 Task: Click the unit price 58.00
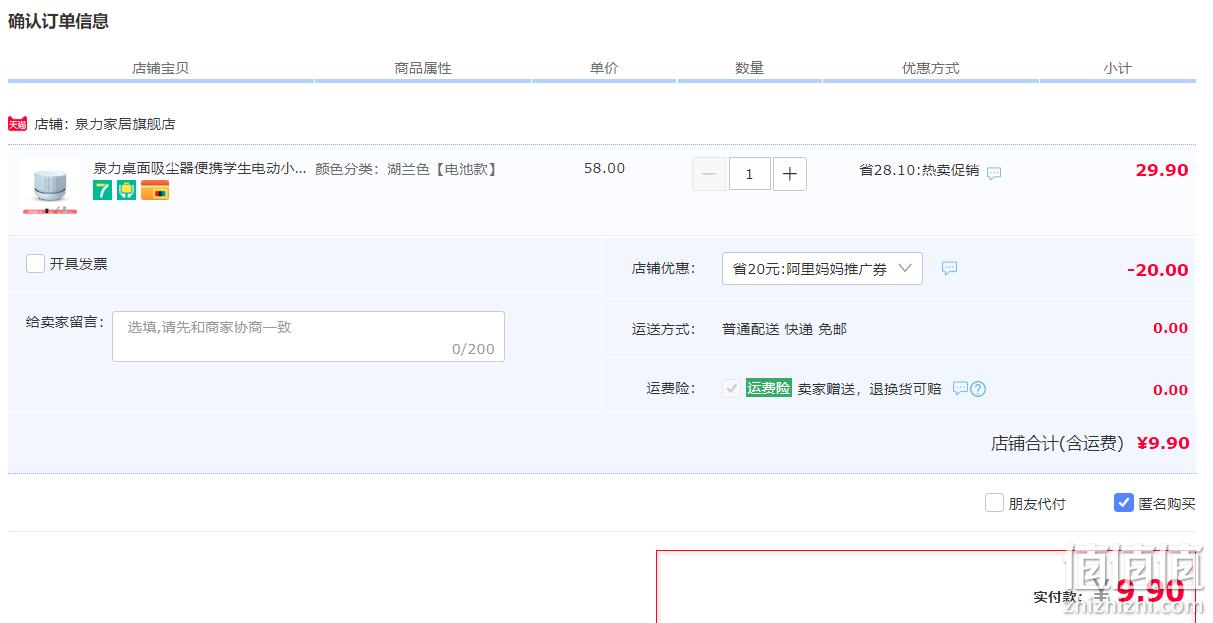pos(604,168)
